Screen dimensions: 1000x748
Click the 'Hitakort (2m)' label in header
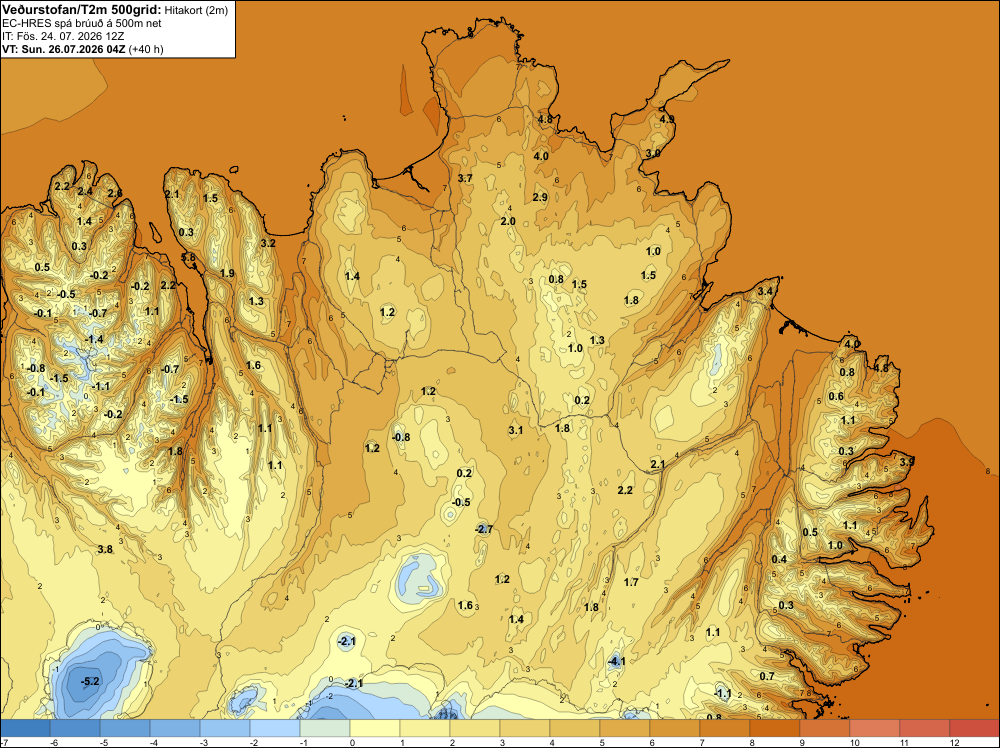[196, 10]
